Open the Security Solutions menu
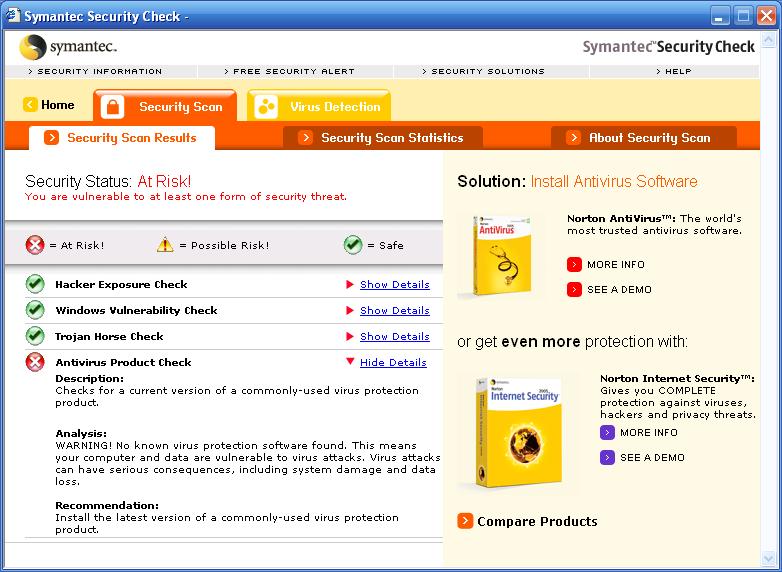Viewport: 782px width, 572px height. [x=483, y=71]
